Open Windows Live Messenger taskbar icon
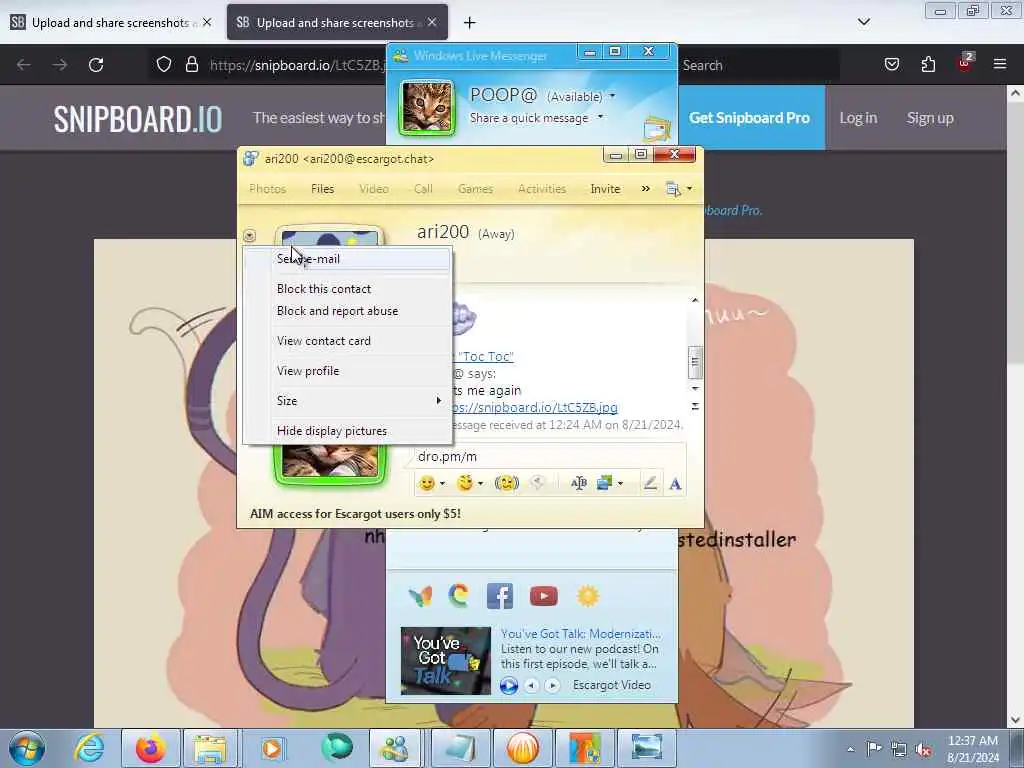 click(395, 748)
